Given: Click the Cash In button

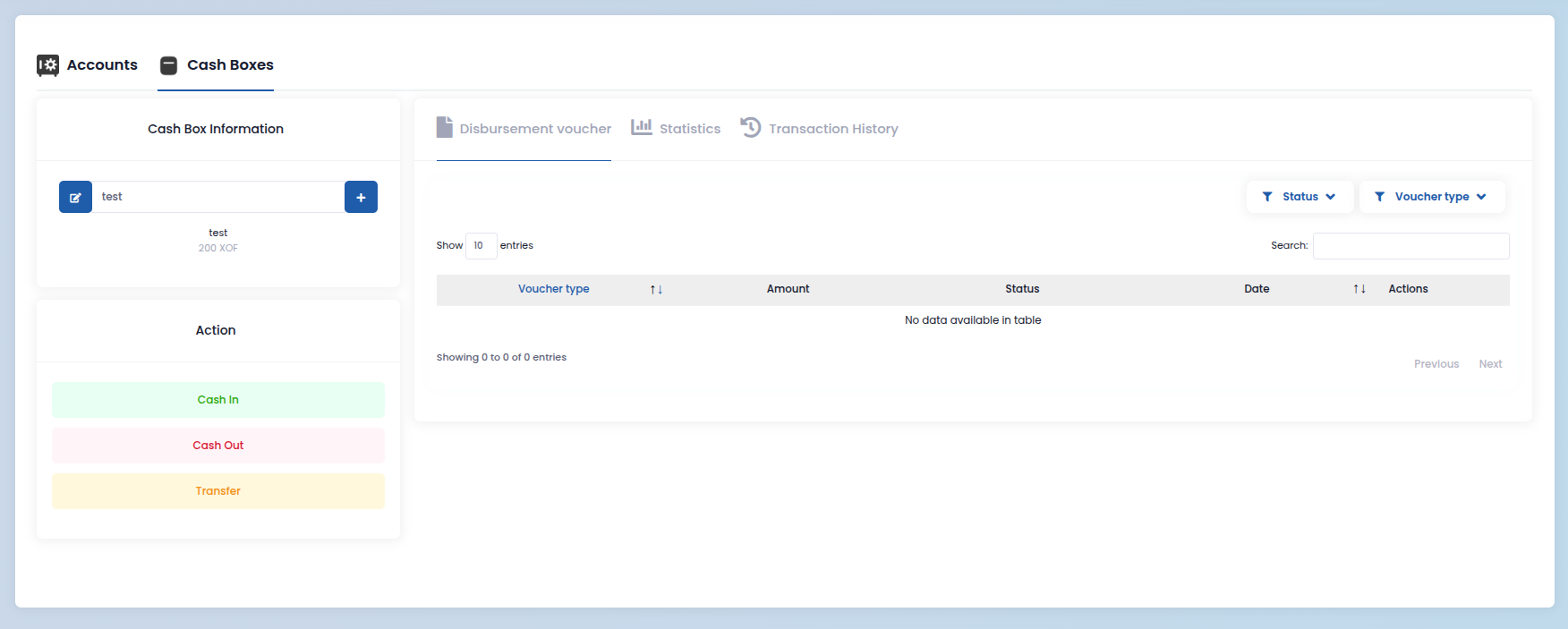Looking at the screenshot, I should [218, 400].
